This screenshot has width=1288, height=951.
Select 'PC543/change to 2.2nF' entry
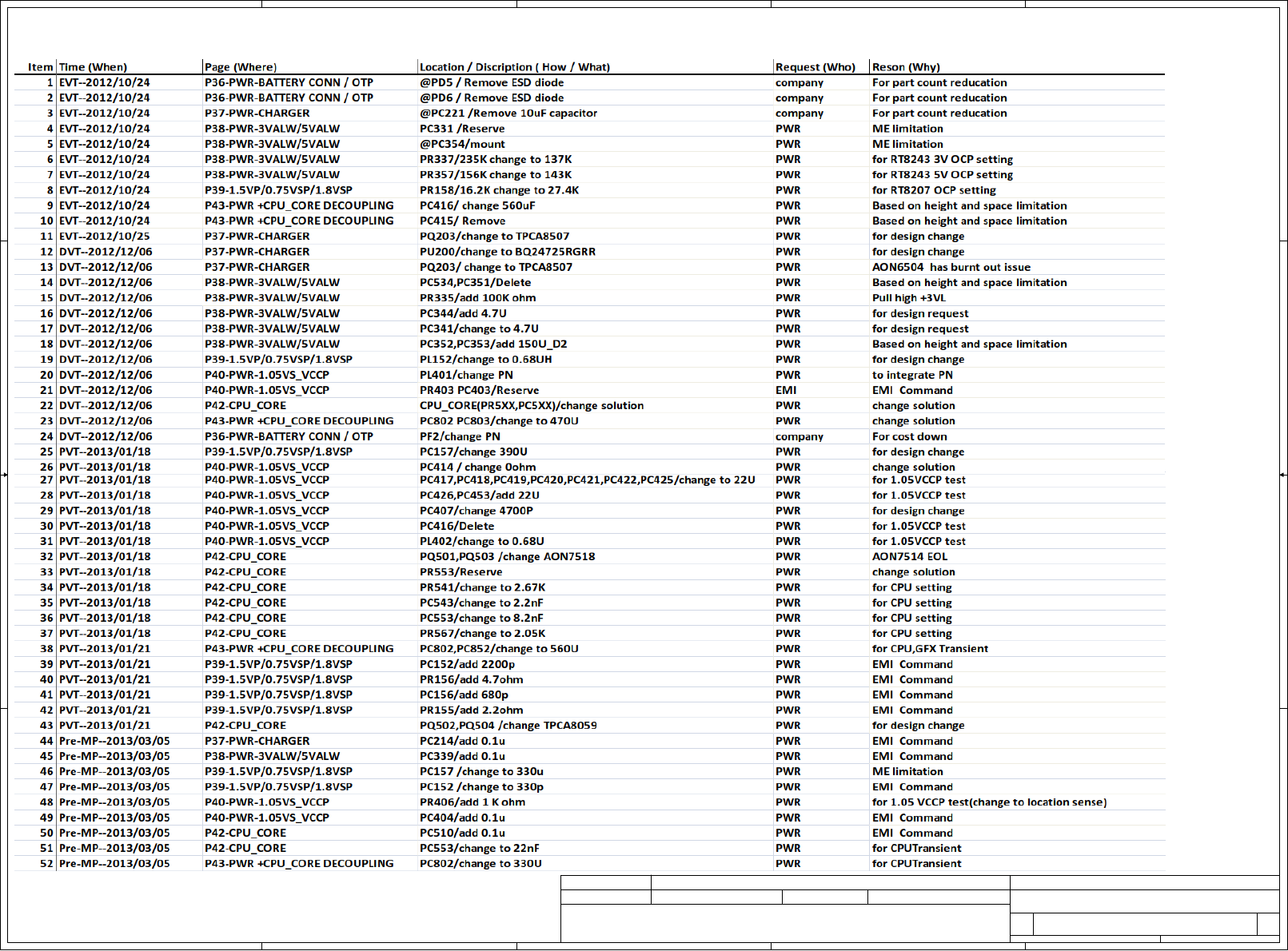click(x=481, y=603)
